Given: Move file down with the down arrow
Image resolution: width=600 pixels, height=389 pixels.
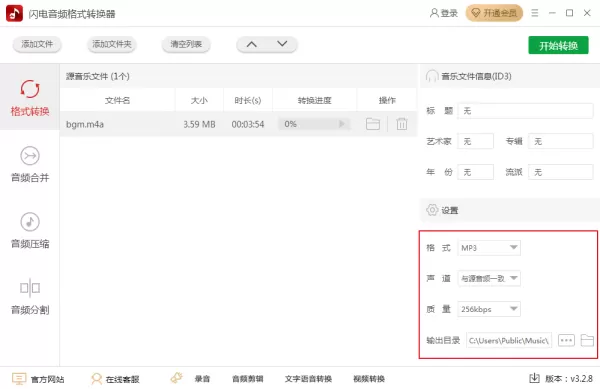Looking at the screenshot, I should tap(282, 44).
